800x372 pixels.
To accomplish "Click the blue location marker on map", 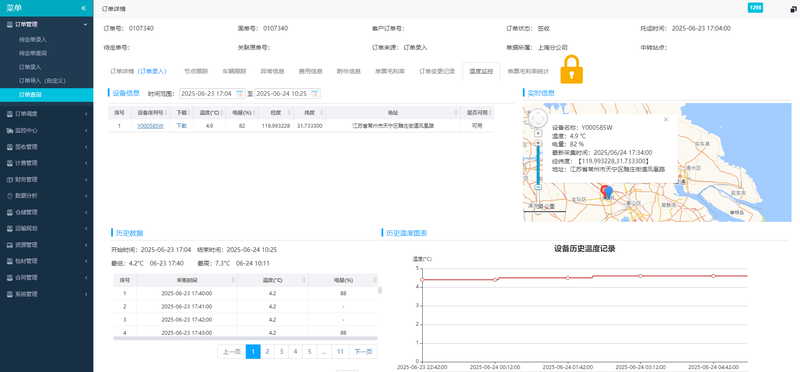I will [608, 192].
